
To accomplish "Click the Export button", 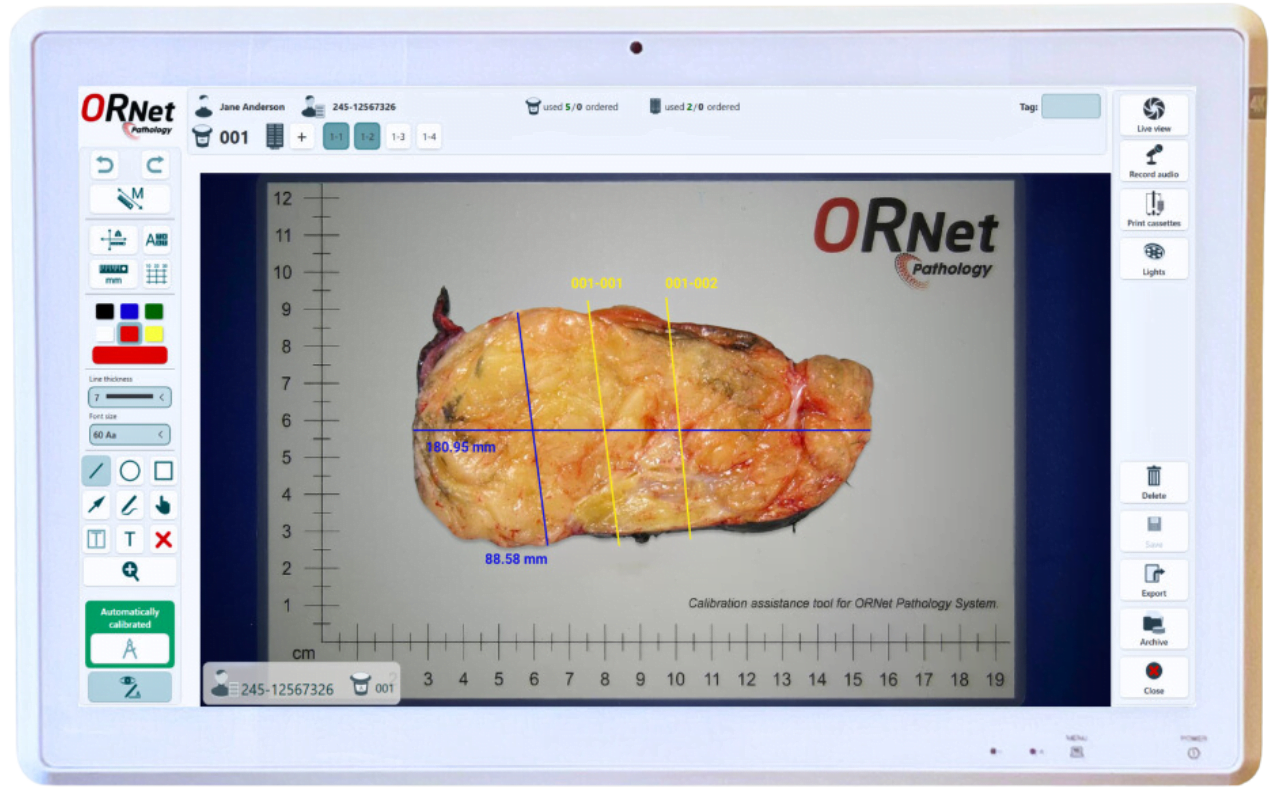I will coord(1153,578).
